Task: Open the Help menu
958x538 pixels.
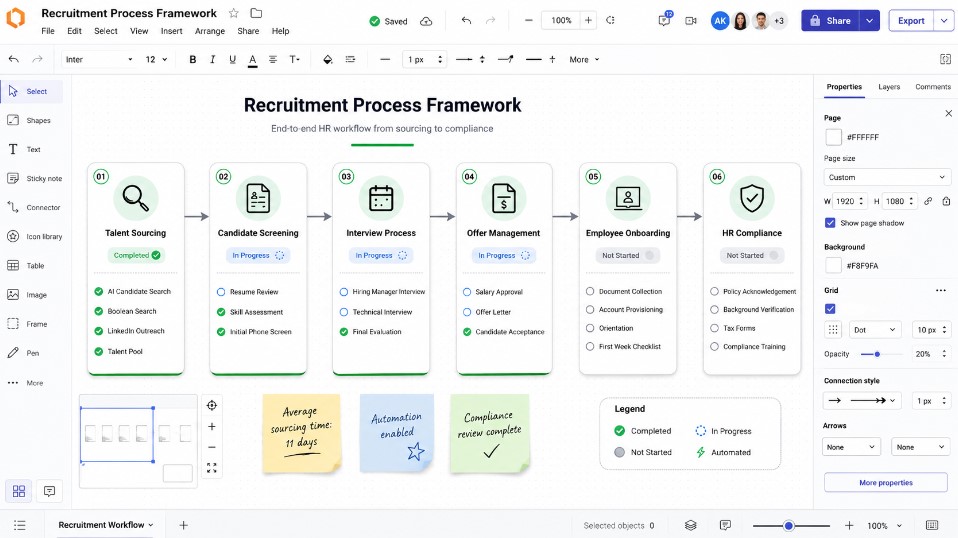Action: click(x=280, y=31)
